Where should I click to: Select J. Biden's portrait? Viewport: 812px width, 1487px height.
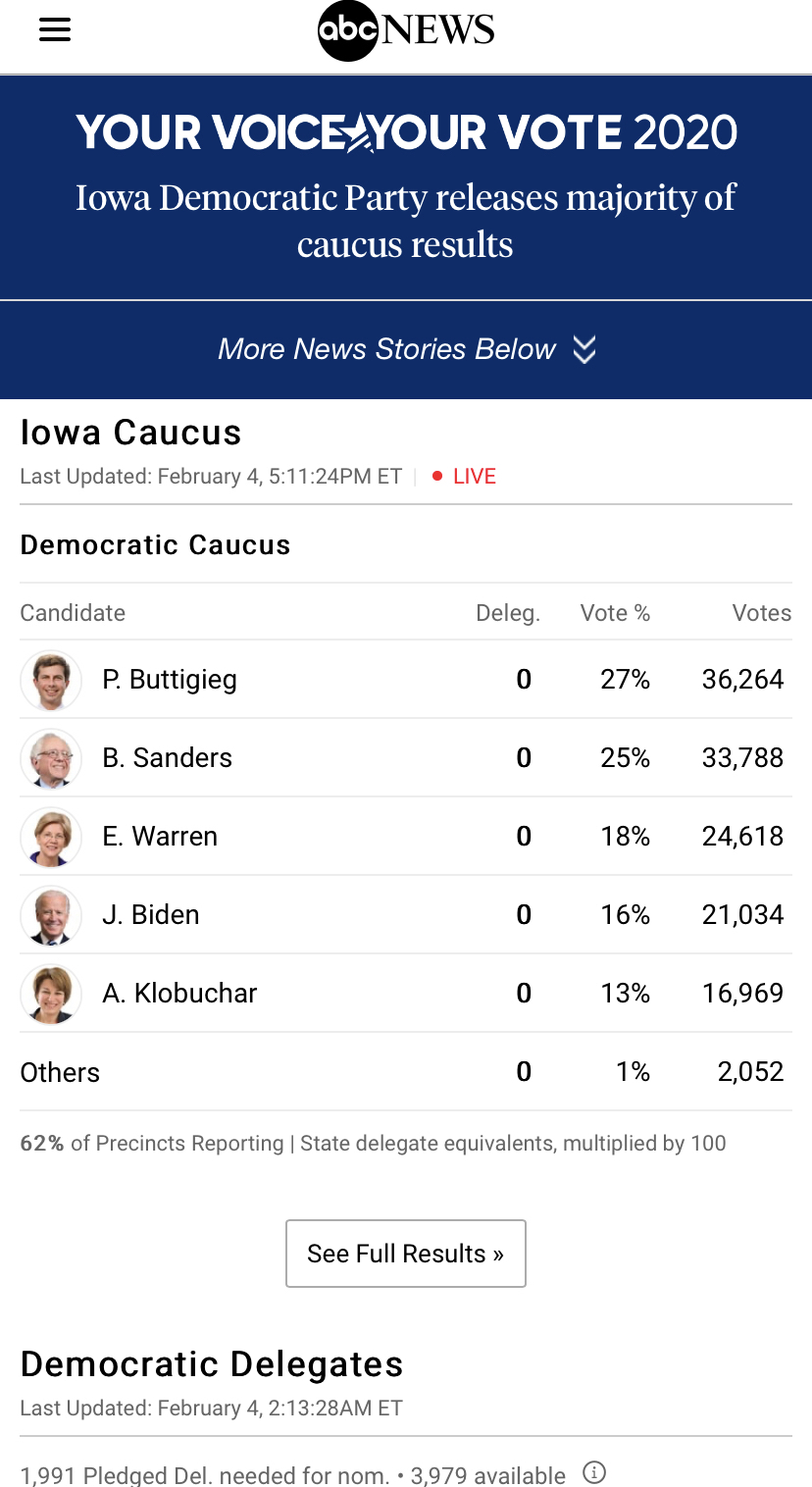point(51,915)
